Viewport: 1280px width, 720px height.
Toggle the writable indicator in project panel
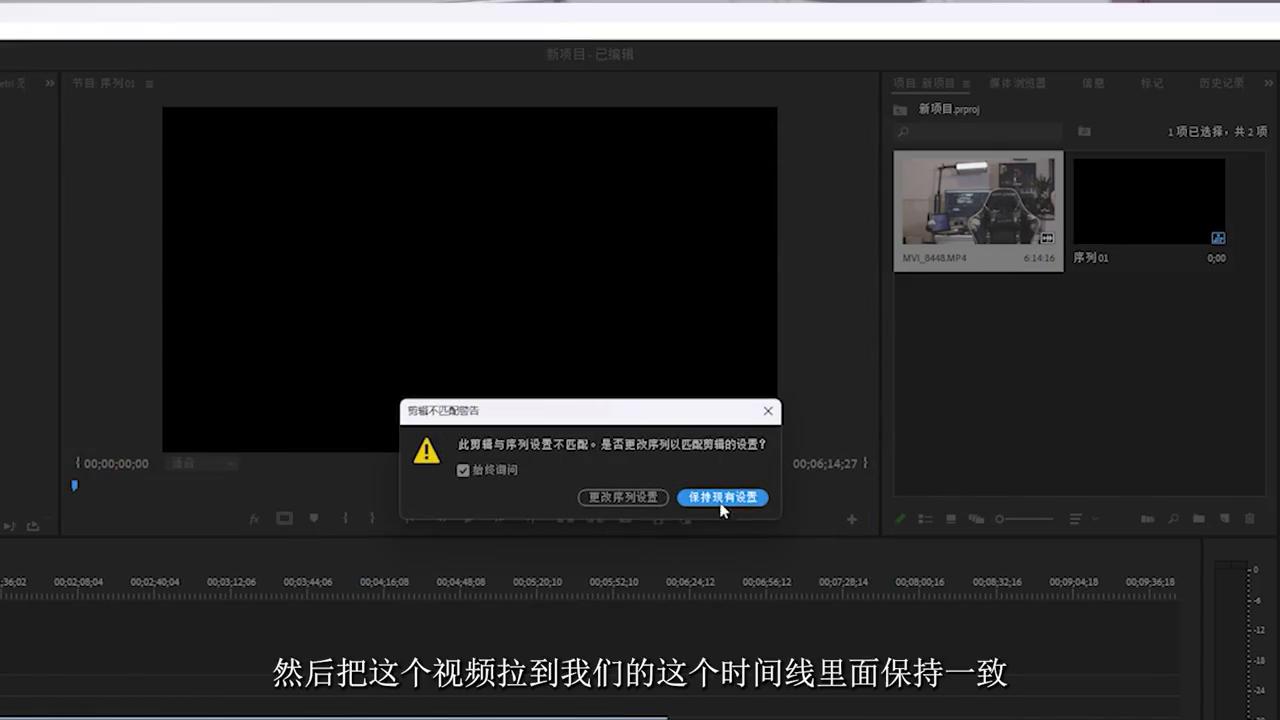(899, 519)
